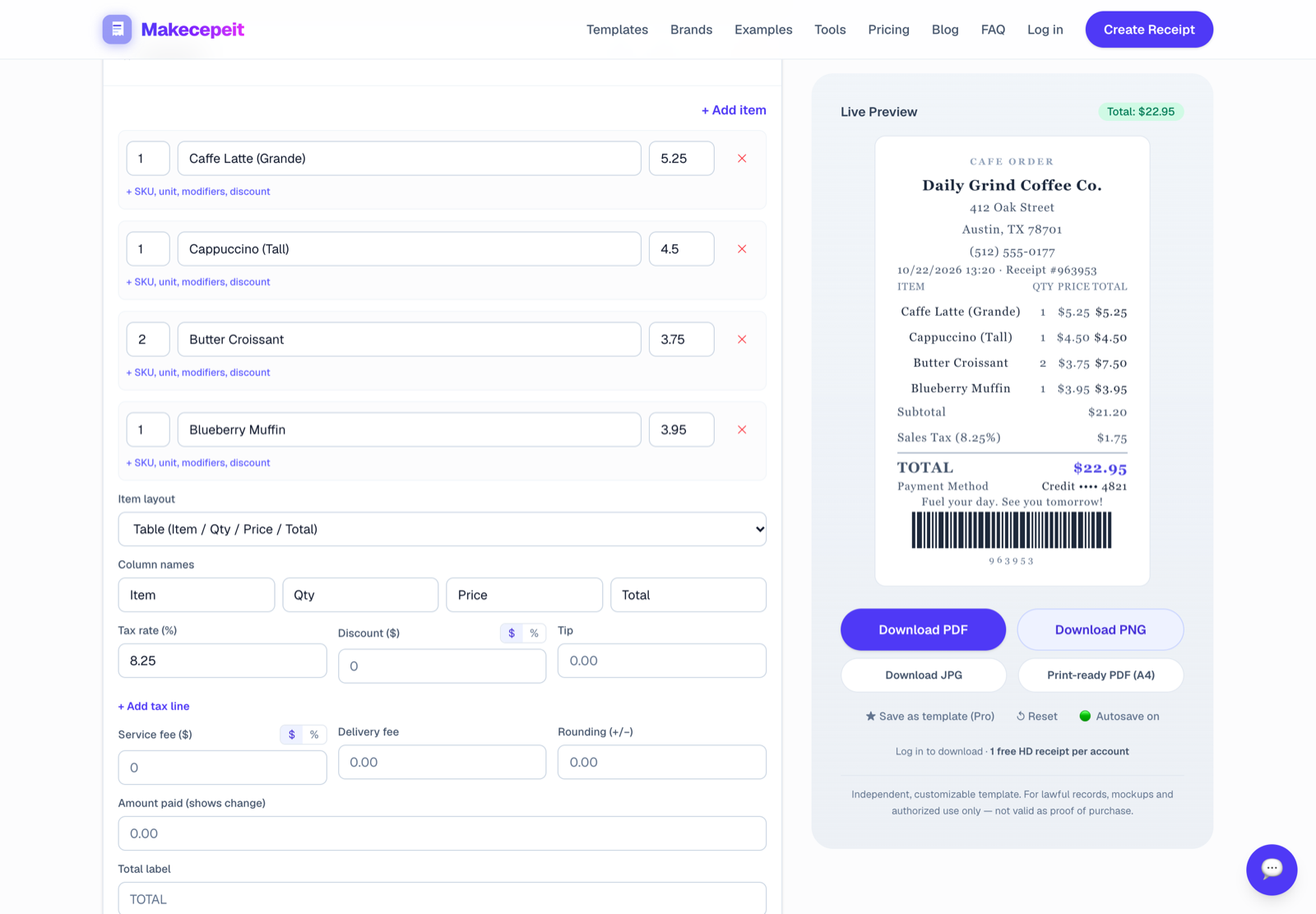Download the receipt as PDF
The width and height of the screenshot is (1316, 914).
(923, 630)
